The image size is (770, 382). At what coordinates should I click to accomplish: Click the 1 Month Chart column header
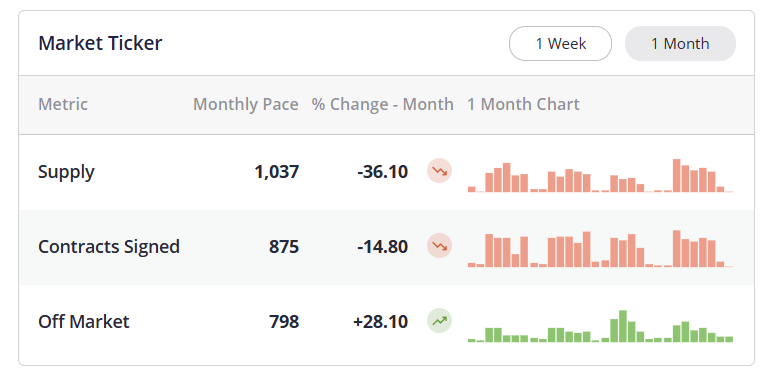pos(523,104)
